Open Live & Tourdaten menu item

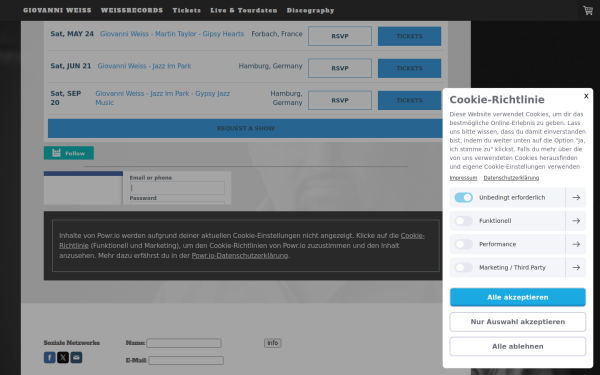[244, 10]
